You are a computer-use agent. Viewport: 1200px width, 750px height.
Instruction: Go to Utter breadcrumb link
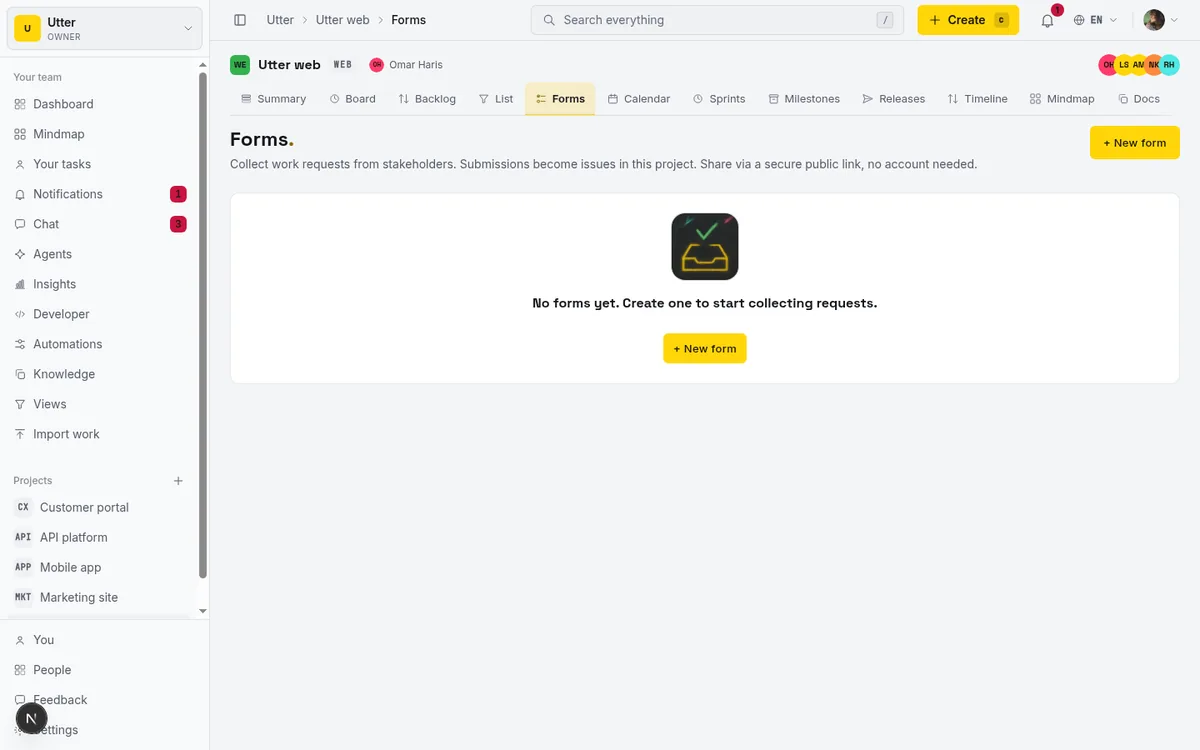(x=280, y=20)
